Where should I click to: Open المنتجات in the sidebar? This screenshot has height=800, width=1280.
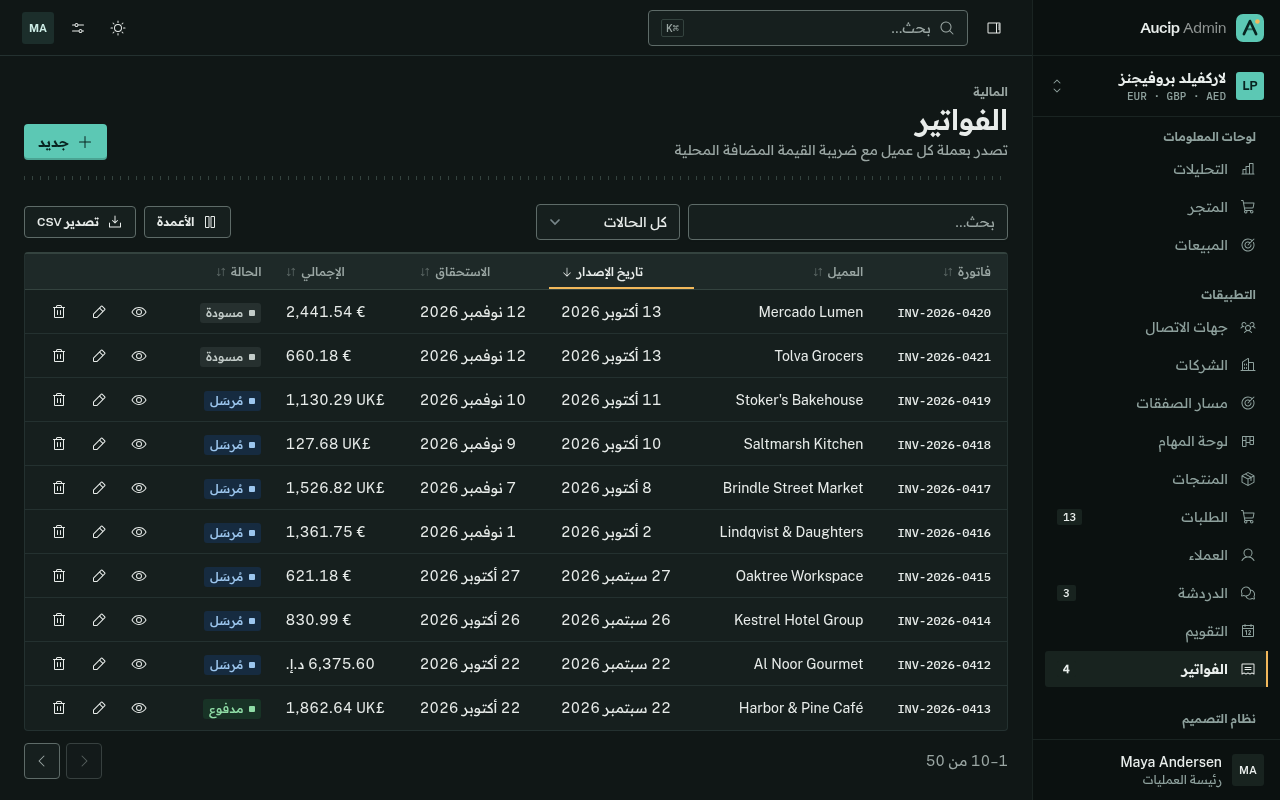coord(1156,479)
